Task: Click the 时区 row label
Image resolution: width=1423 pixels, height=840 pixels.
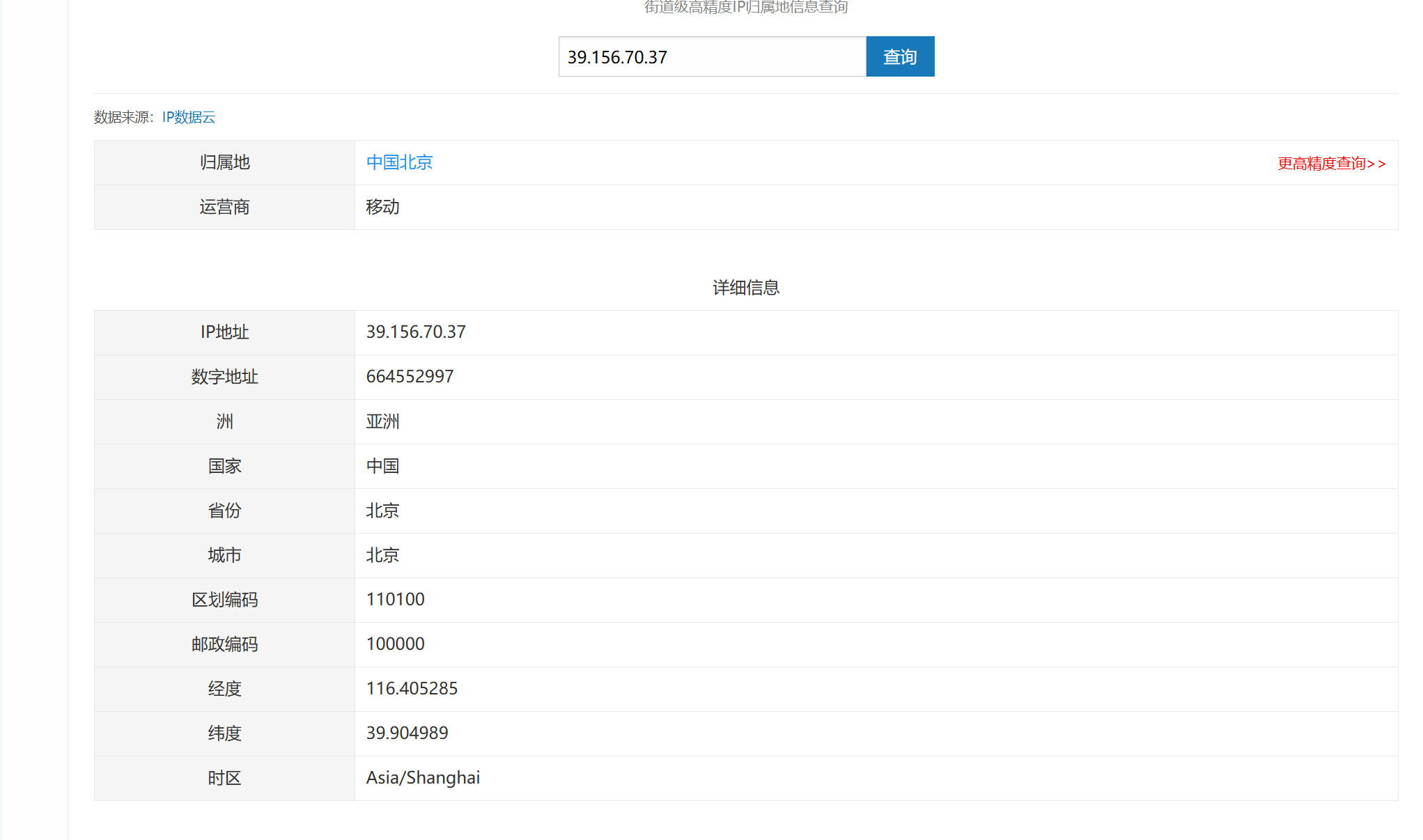Action: pyautogui.click(x=224, y=778)
